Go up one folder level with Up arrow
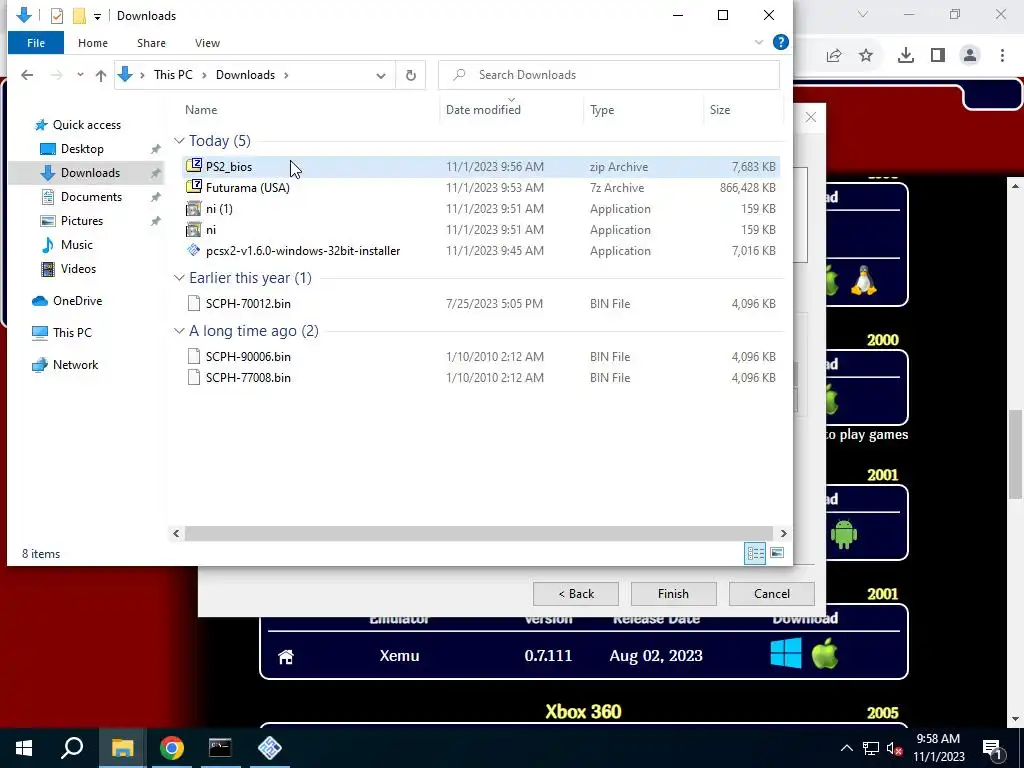Image resolution: width=1024 pixels, height=768 pixels. pyautogui.click(x=101, y=75)
